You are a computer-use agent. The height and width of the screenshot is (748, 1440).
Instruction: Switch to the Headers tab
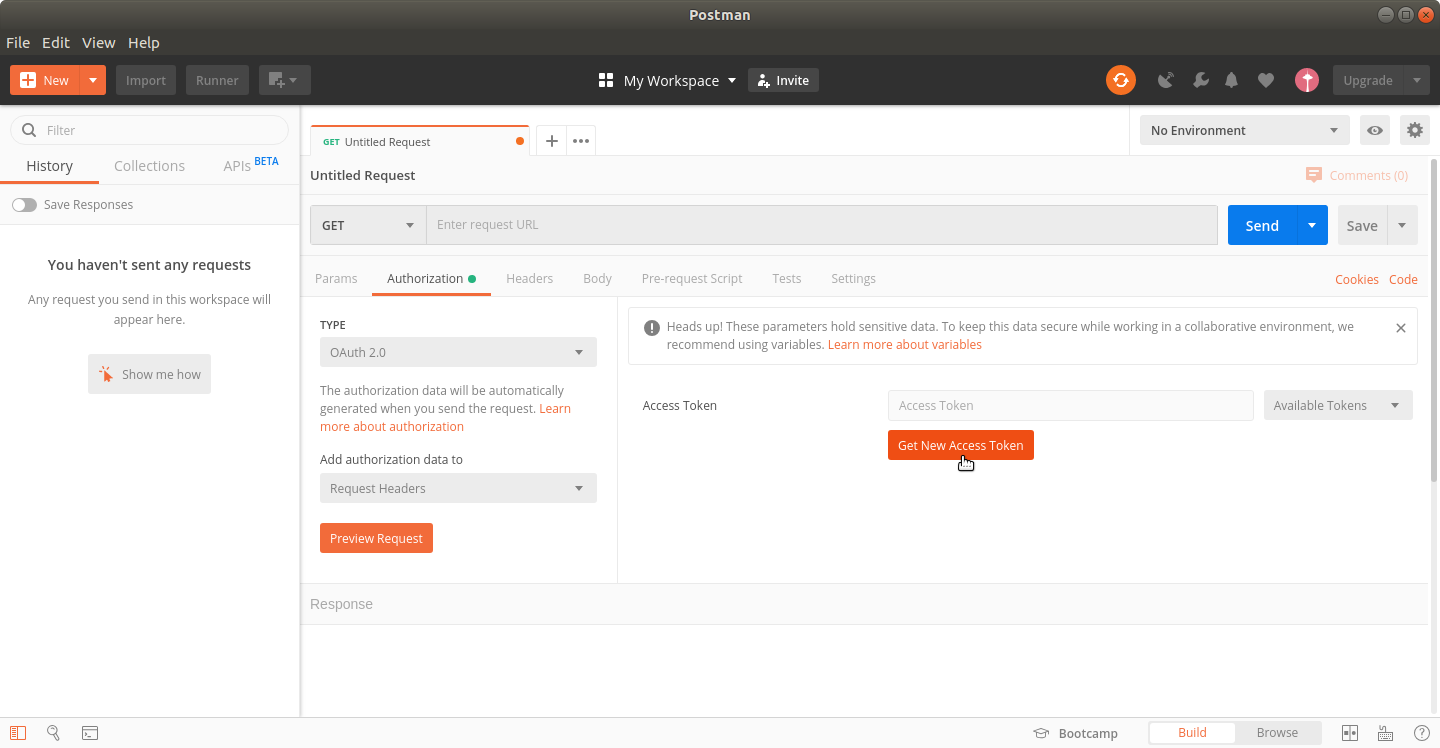click(529, 279)
